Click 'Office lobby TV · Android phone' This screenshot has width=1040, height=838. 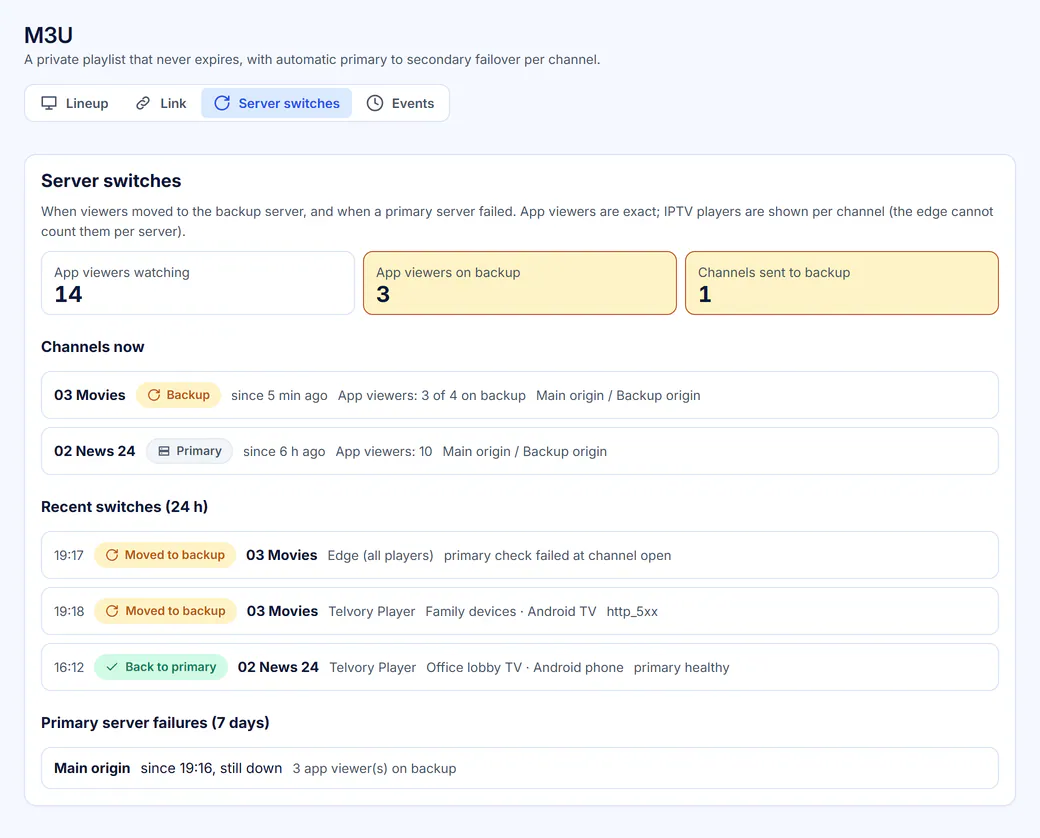tap(525, 667)
